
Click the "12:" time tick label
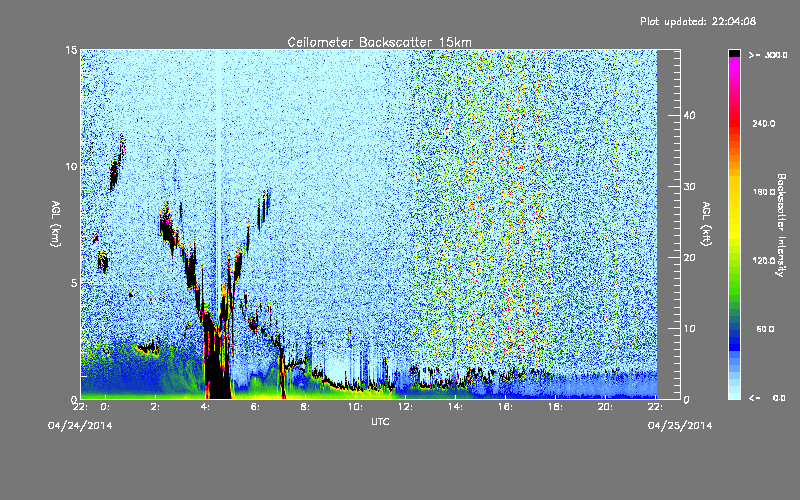(405, 407)
